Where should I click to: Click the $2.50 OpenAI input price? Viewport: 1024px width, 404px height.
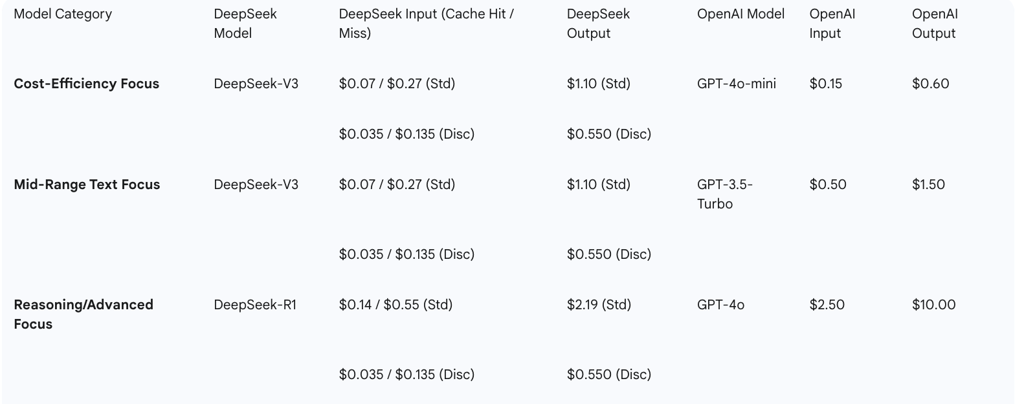(827, 305)
